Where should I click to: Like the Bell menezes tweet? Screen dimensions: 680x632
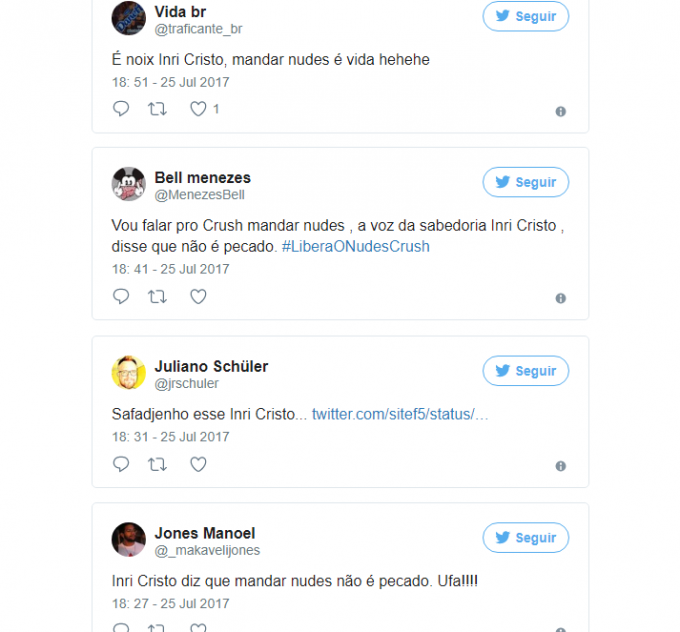pyautogui.click(x=198, y=296)
